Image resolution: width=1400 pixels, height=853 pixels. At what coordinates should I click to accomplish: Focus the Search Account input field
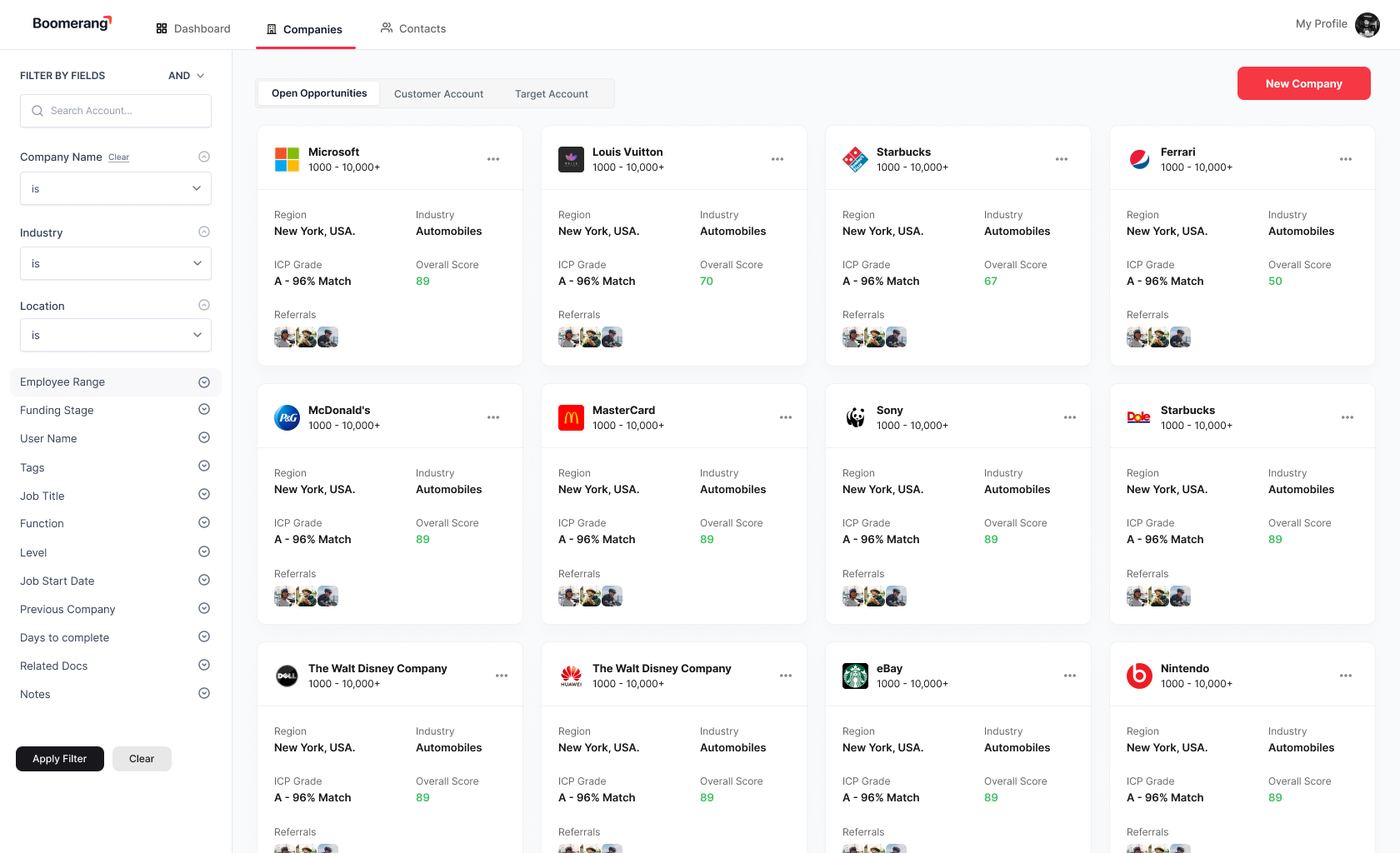tap(116, 111)
